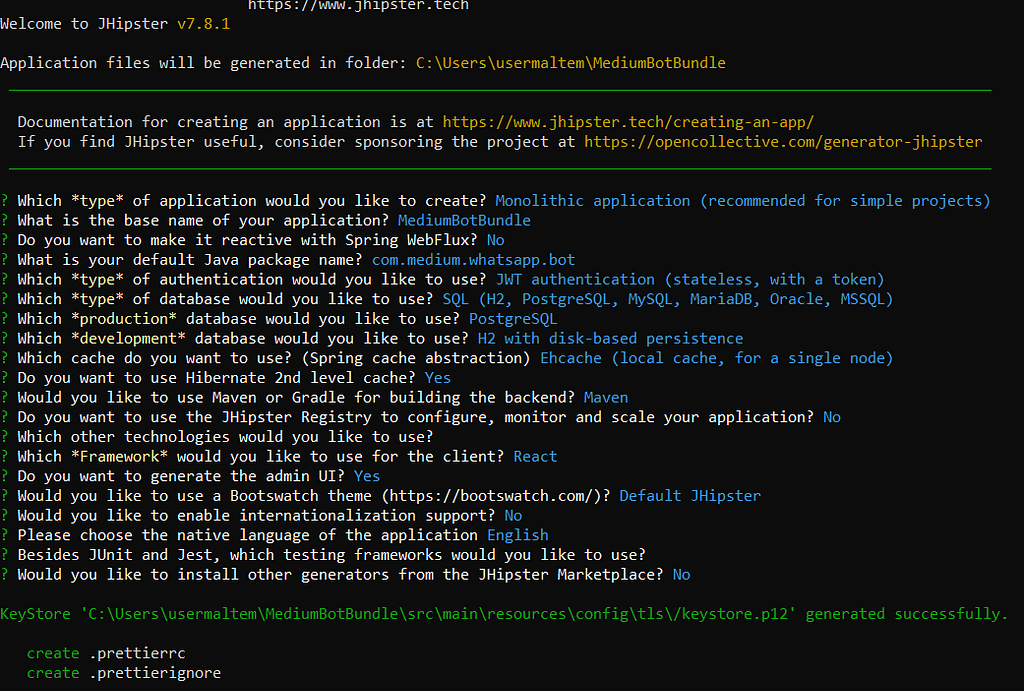
Task: Click the SQL database type answer
Action: point(667,299)
